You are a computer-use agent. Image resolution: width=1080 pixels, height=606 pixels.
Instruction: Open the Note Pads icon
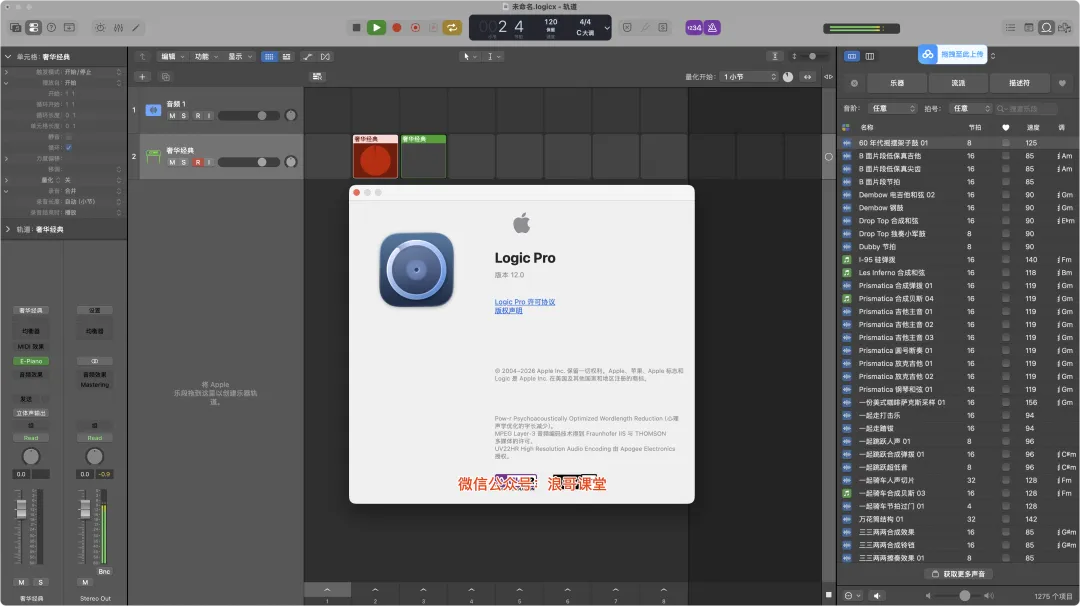click(x=1028, y=28)
